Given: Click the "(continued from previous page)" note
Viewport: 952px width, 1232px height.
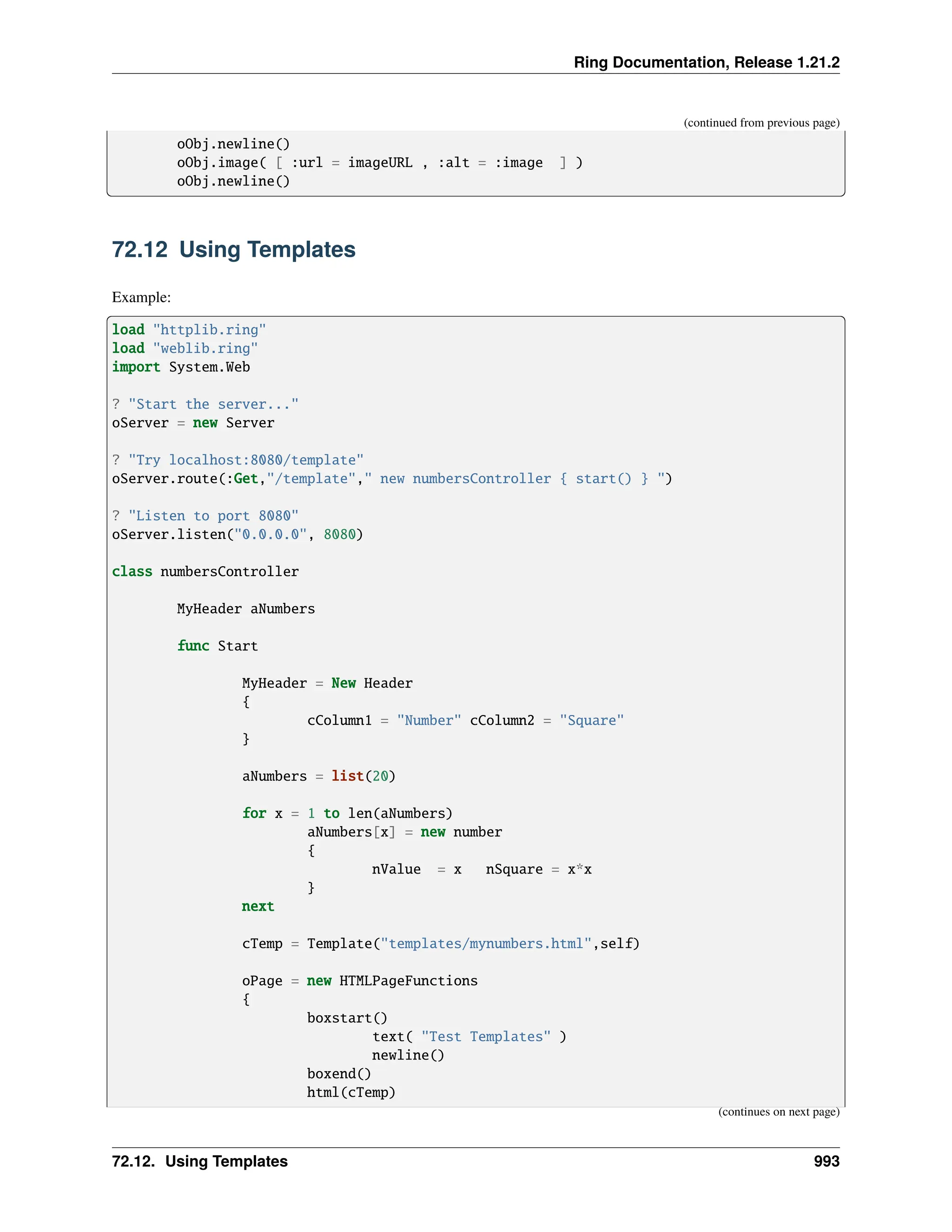Looking at the screenshot, I should [x=761, y=123].
